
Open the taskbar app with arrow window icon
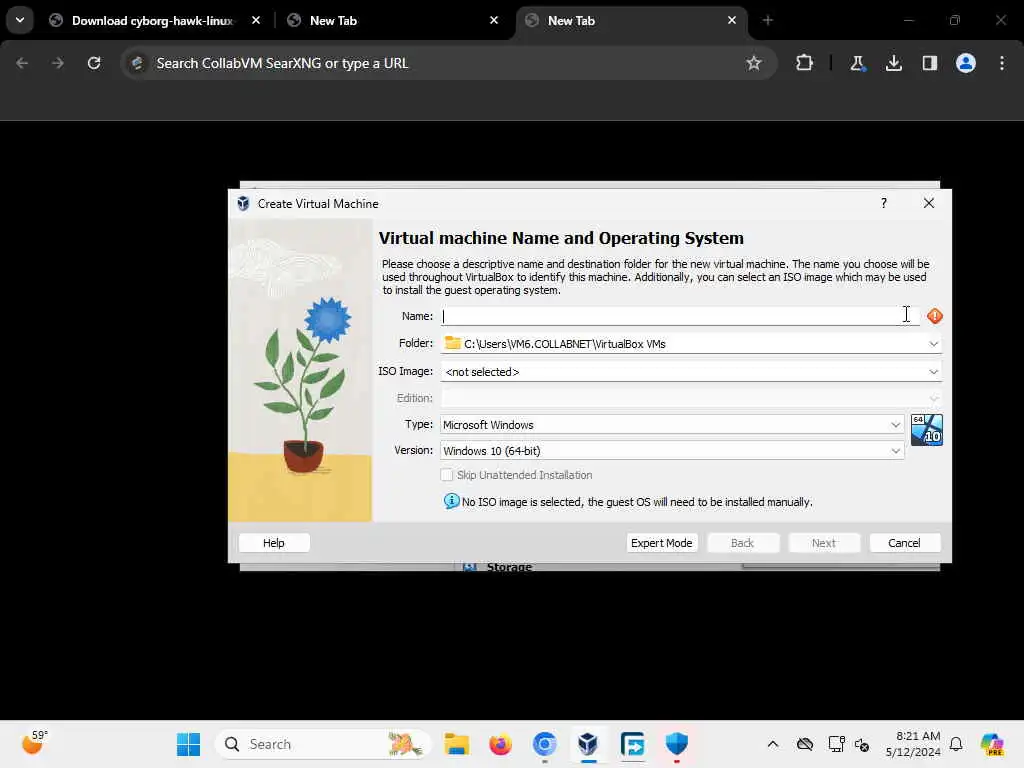(632, 744)
